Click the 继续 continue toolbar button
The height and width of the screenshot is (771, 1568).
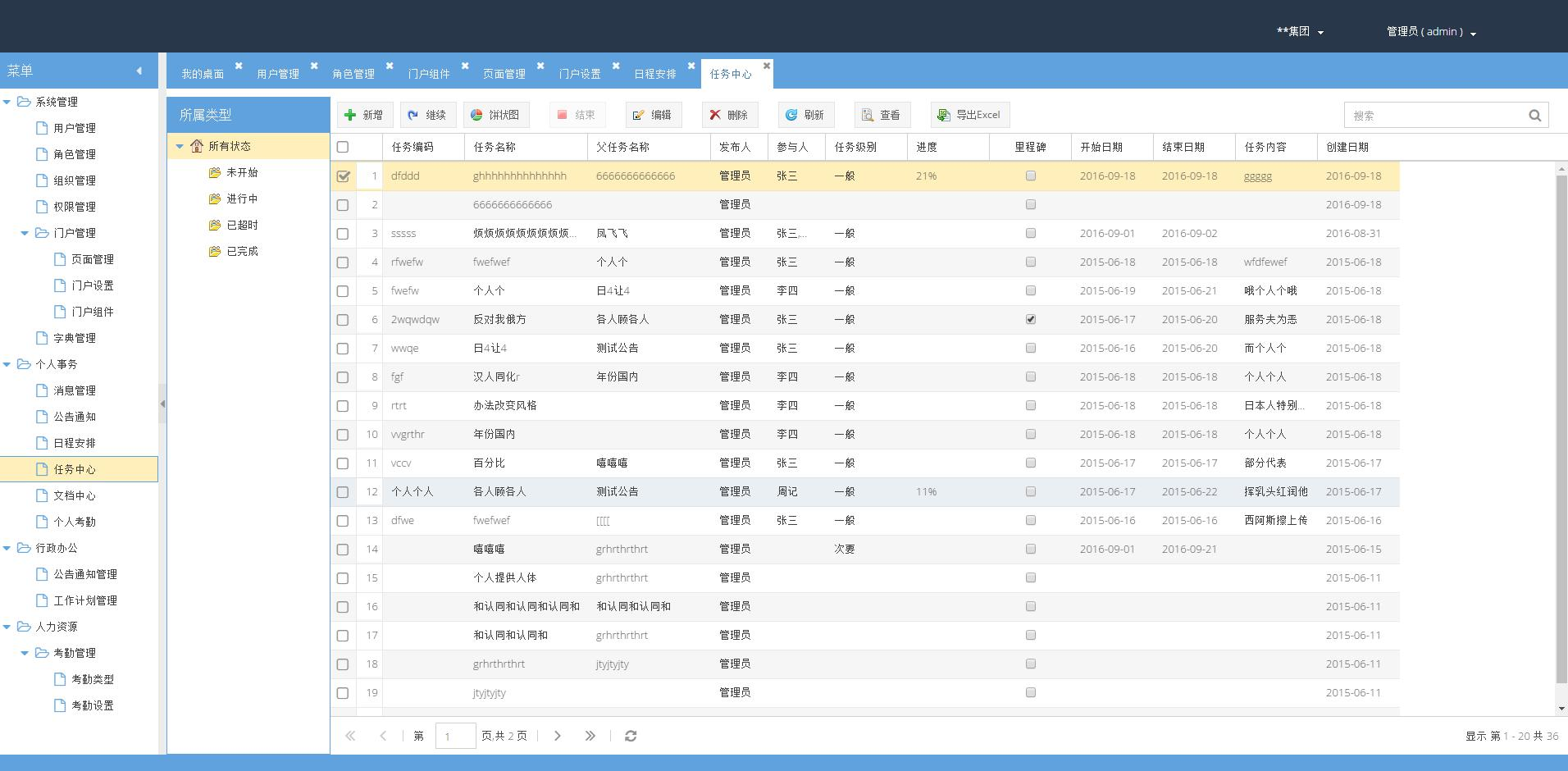(427, 115)
